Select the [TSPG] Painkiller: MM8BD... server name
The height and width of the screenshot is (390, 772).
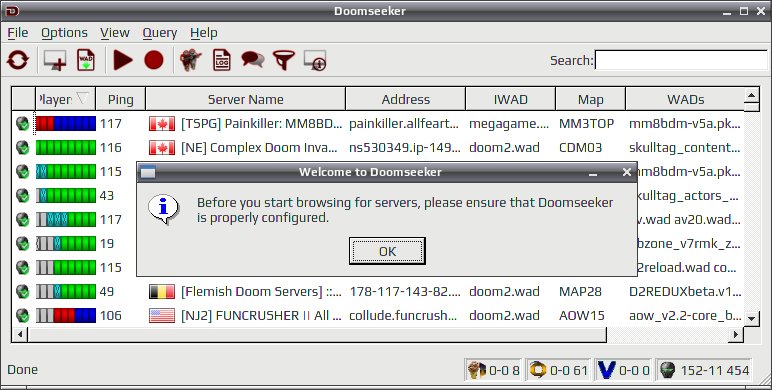tap(261, 124)
